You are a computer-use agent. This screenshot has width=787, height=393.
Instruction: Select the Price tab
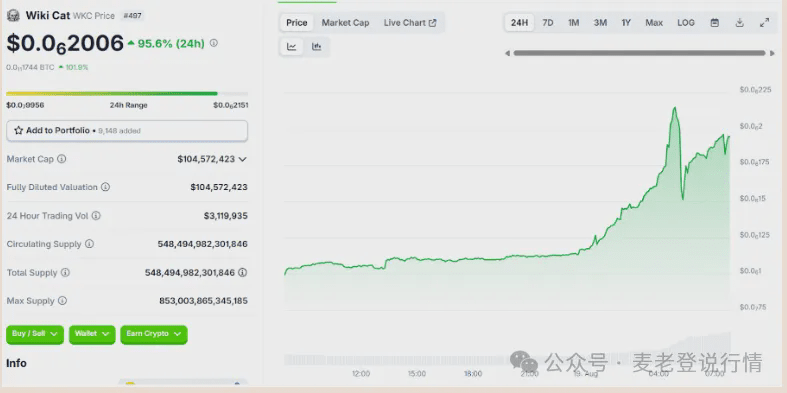[297, 23]
